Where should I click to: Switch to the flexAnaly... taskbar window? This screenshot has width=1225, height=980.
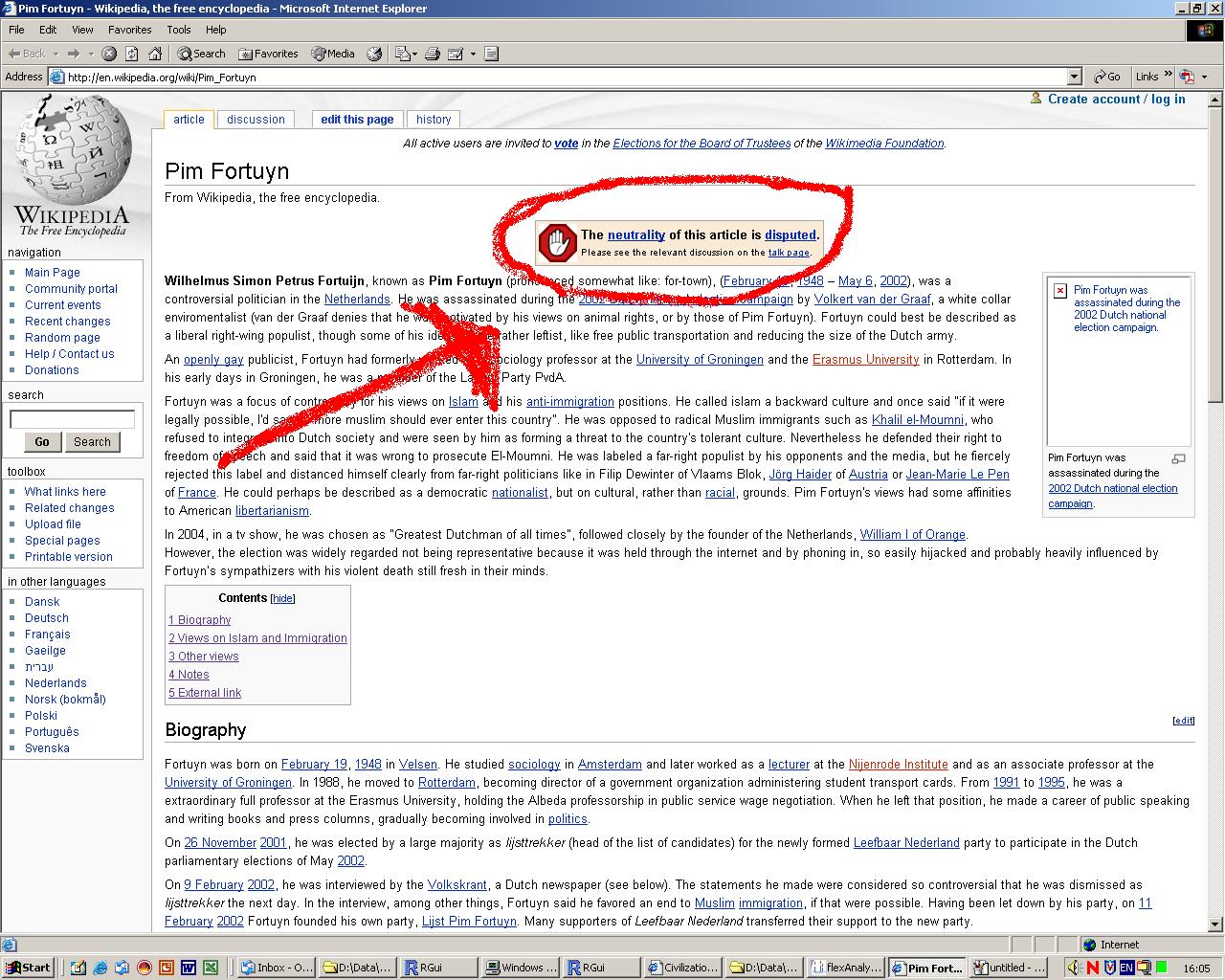coord(845,968)
